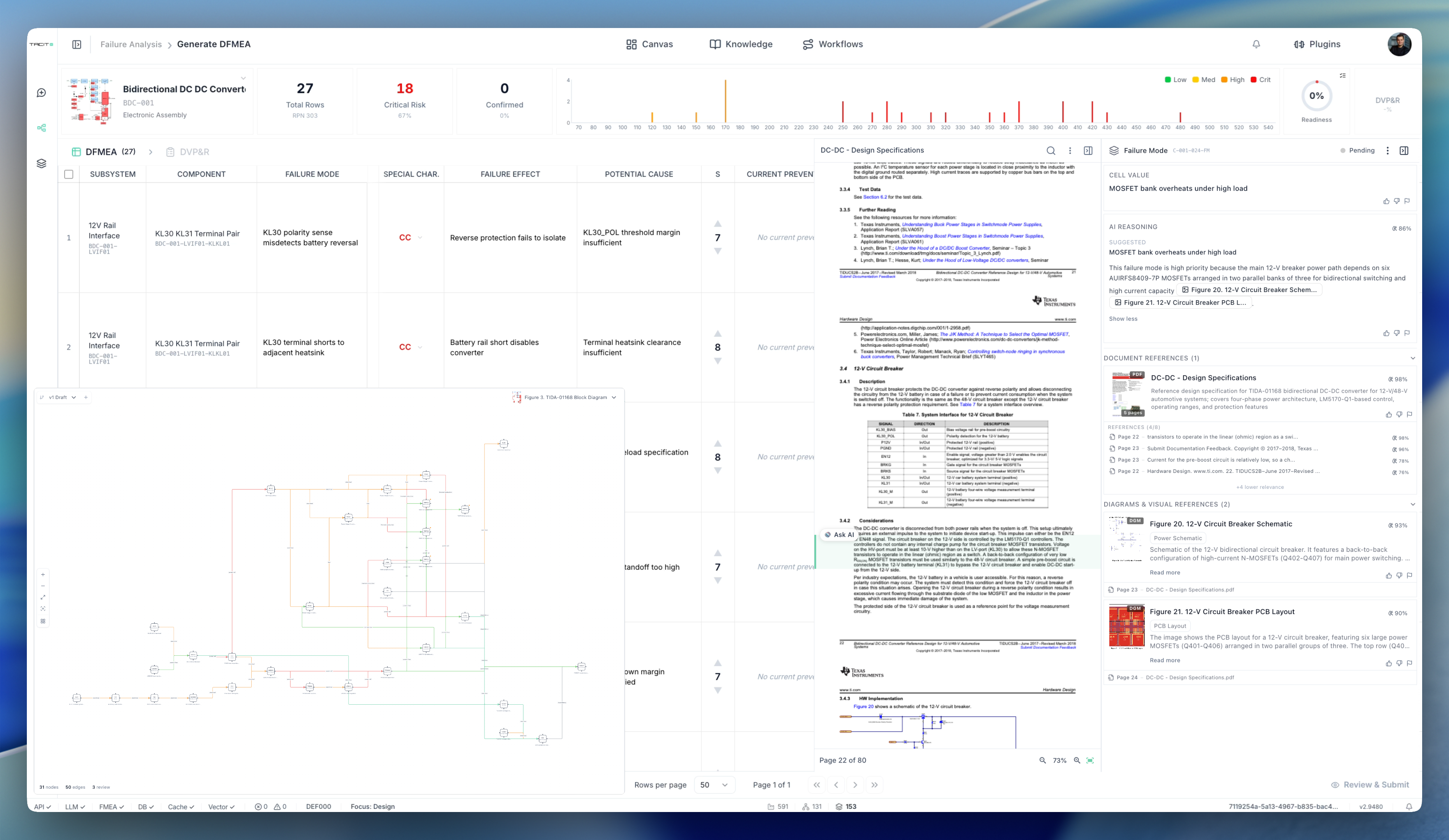Switch to the DVP&R tab

188,152
